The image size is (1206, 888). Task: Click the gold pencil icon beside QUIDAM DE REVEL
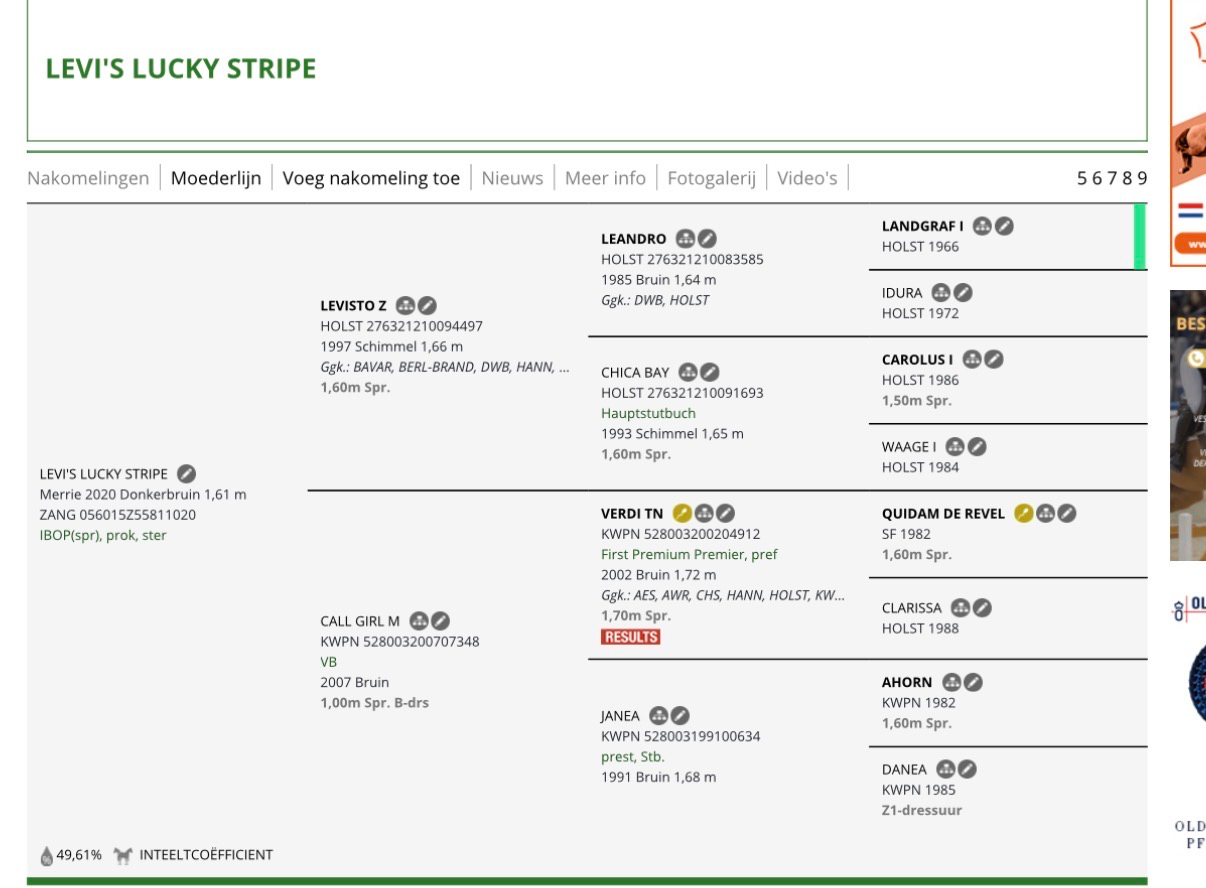click(x=1023, y=513)
